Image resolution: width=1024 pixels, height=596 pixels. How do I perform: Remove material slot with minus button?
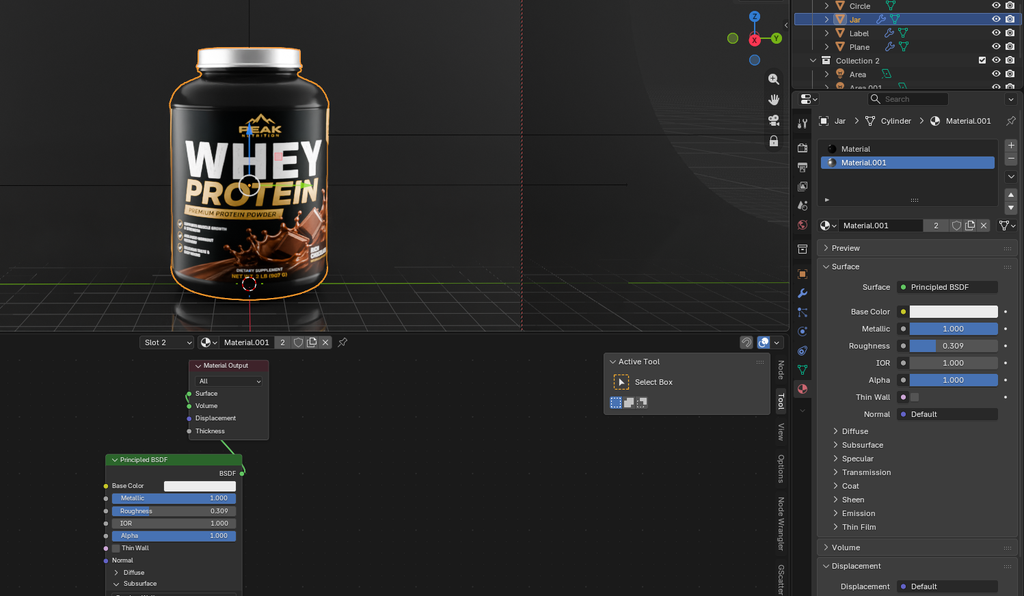(1011, 159)
